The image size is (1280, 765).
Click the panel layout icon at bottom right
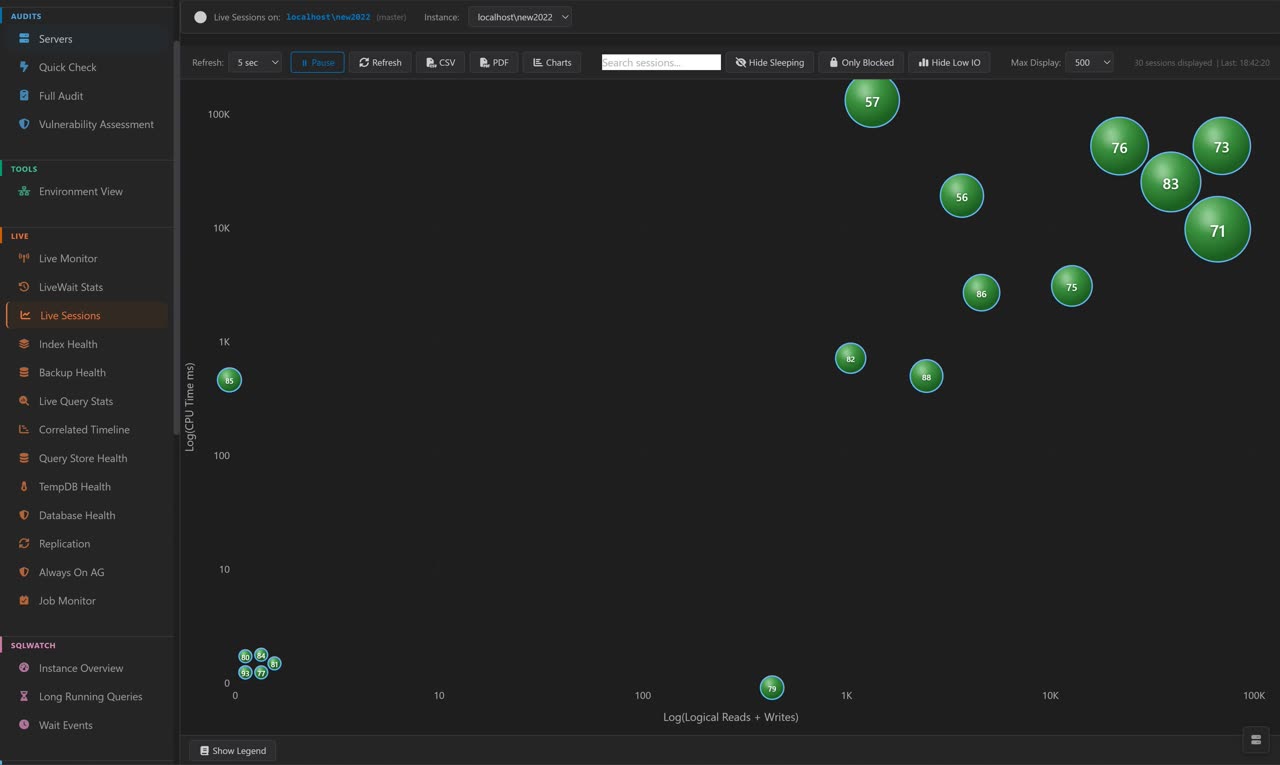1256,739
